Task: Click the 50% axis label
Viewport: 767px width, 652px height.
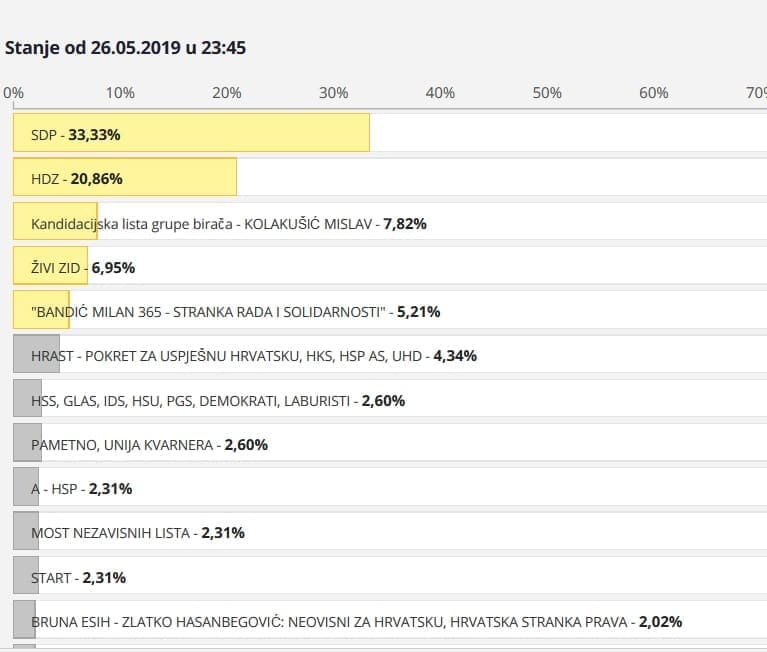Action: [x=547, y=93]
